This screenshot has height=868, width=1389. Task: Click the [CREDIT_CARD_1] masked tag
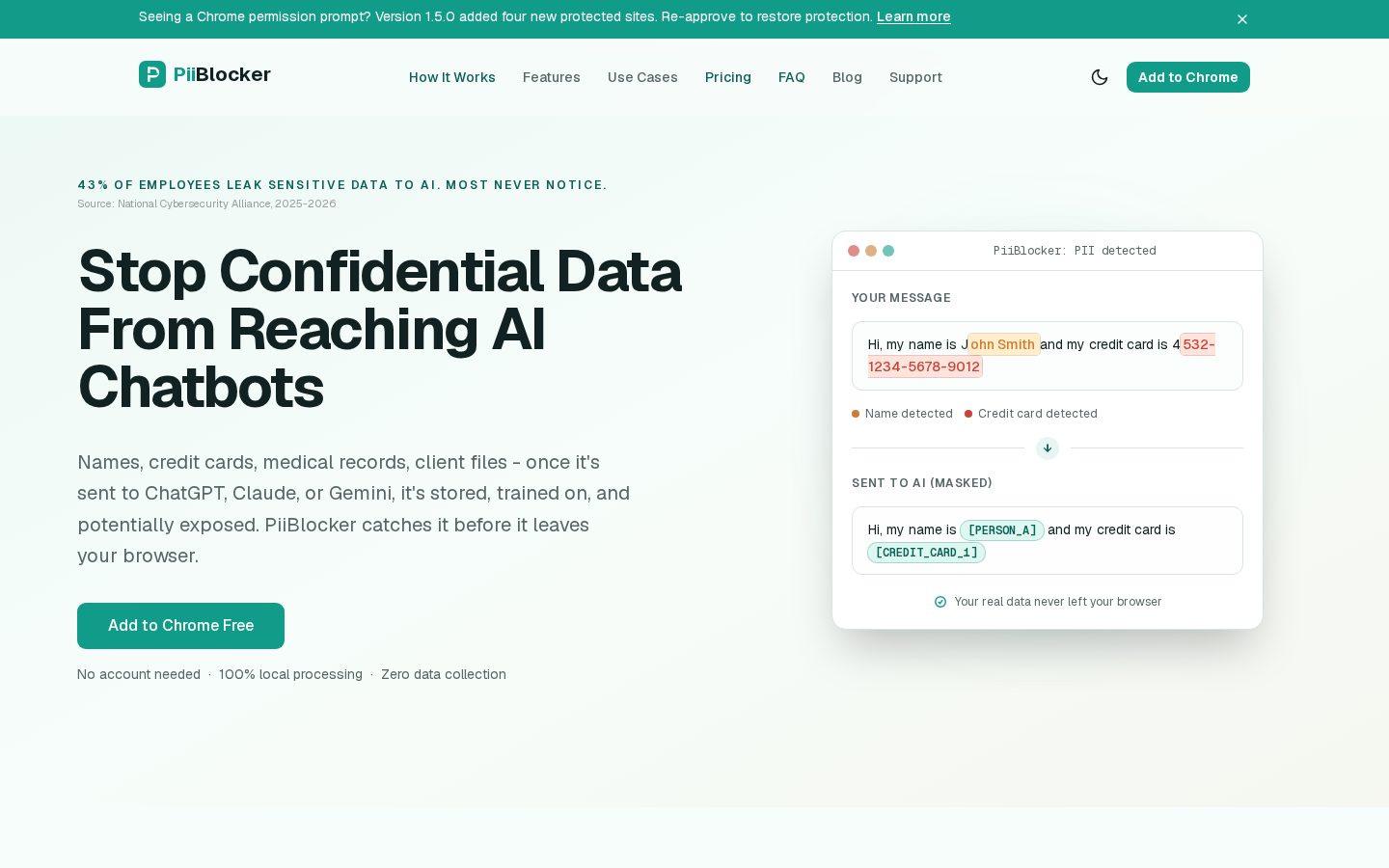(x=926, y=553)
